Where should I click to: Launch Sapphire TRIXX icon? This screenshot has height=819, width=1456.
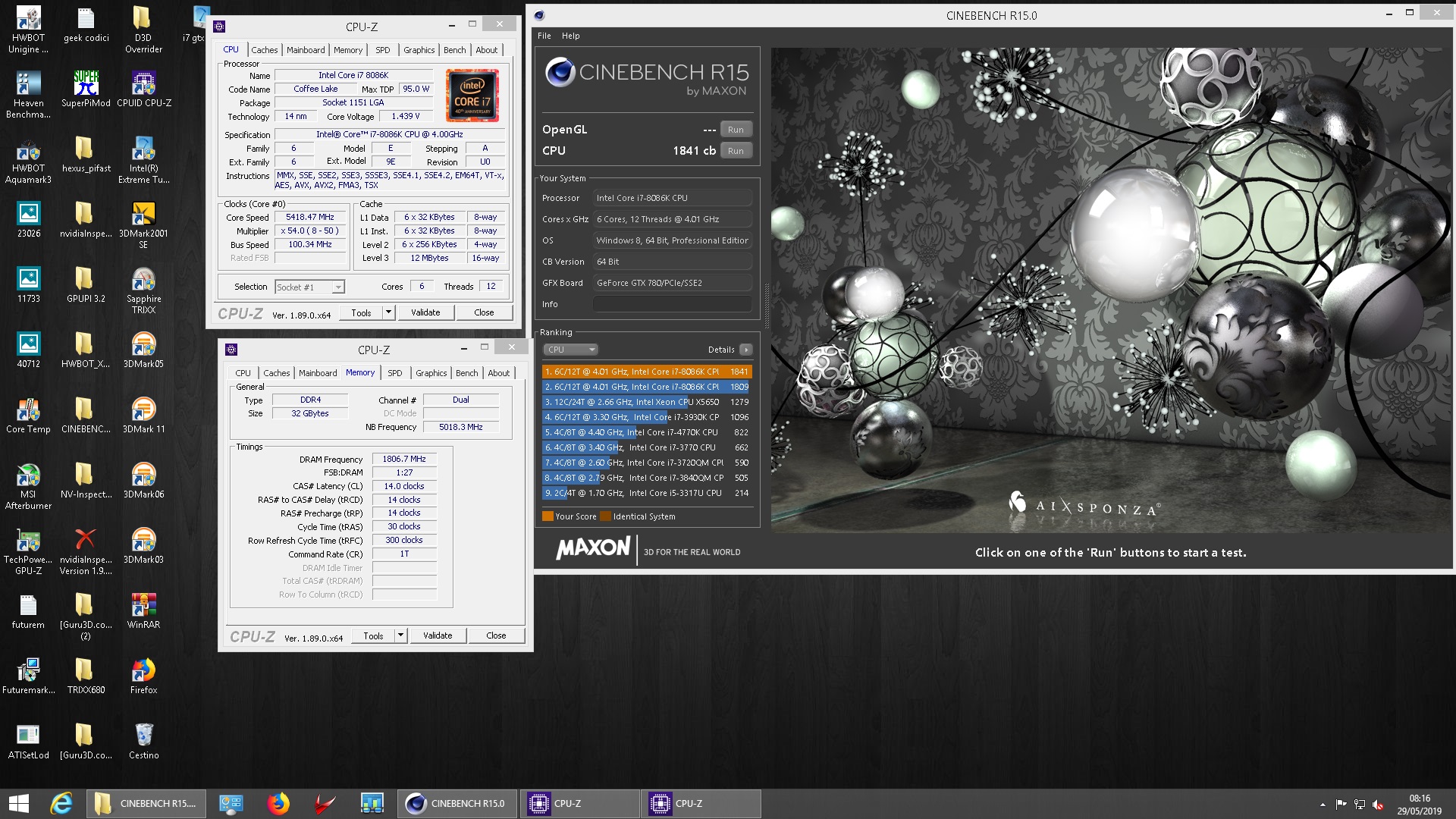click(143, 291)
